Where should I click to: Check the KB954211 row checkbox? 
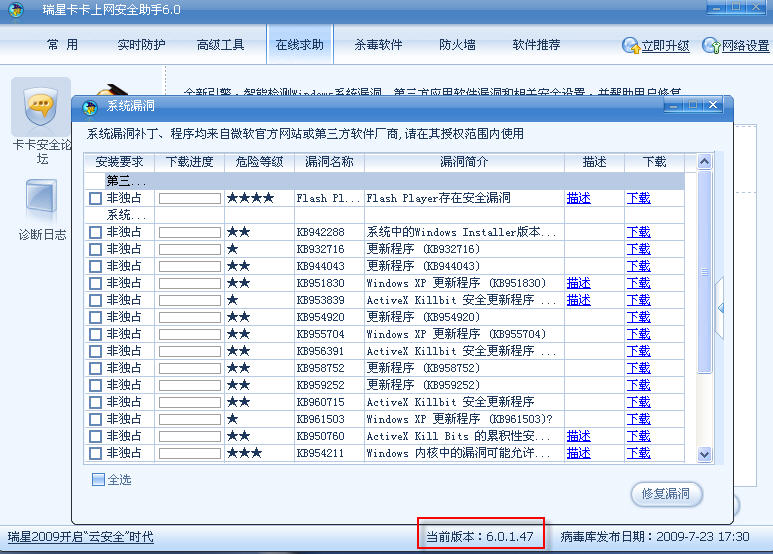coord(95,453)
